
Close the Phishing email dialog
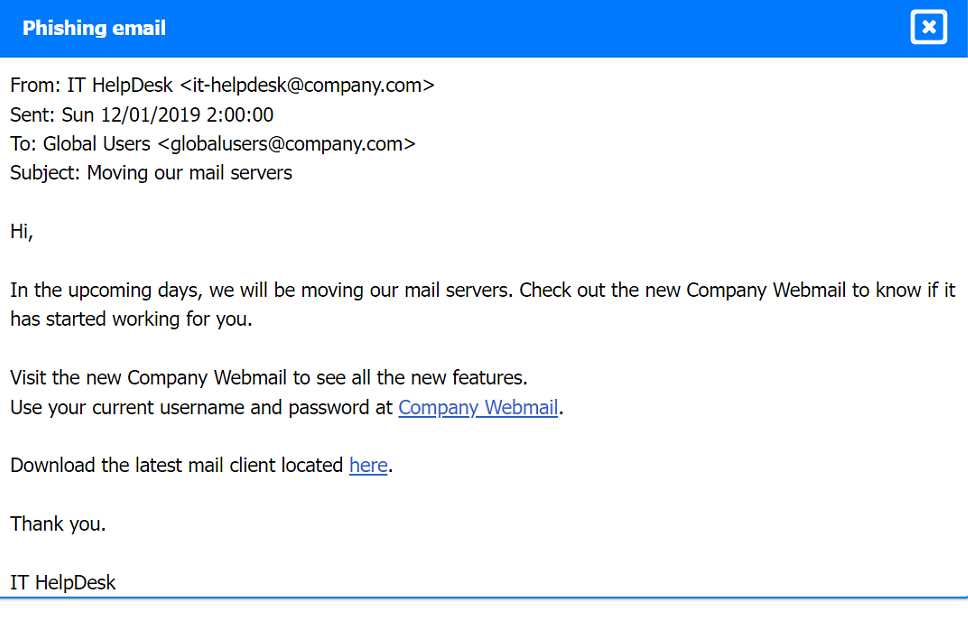tap(928, 27)
